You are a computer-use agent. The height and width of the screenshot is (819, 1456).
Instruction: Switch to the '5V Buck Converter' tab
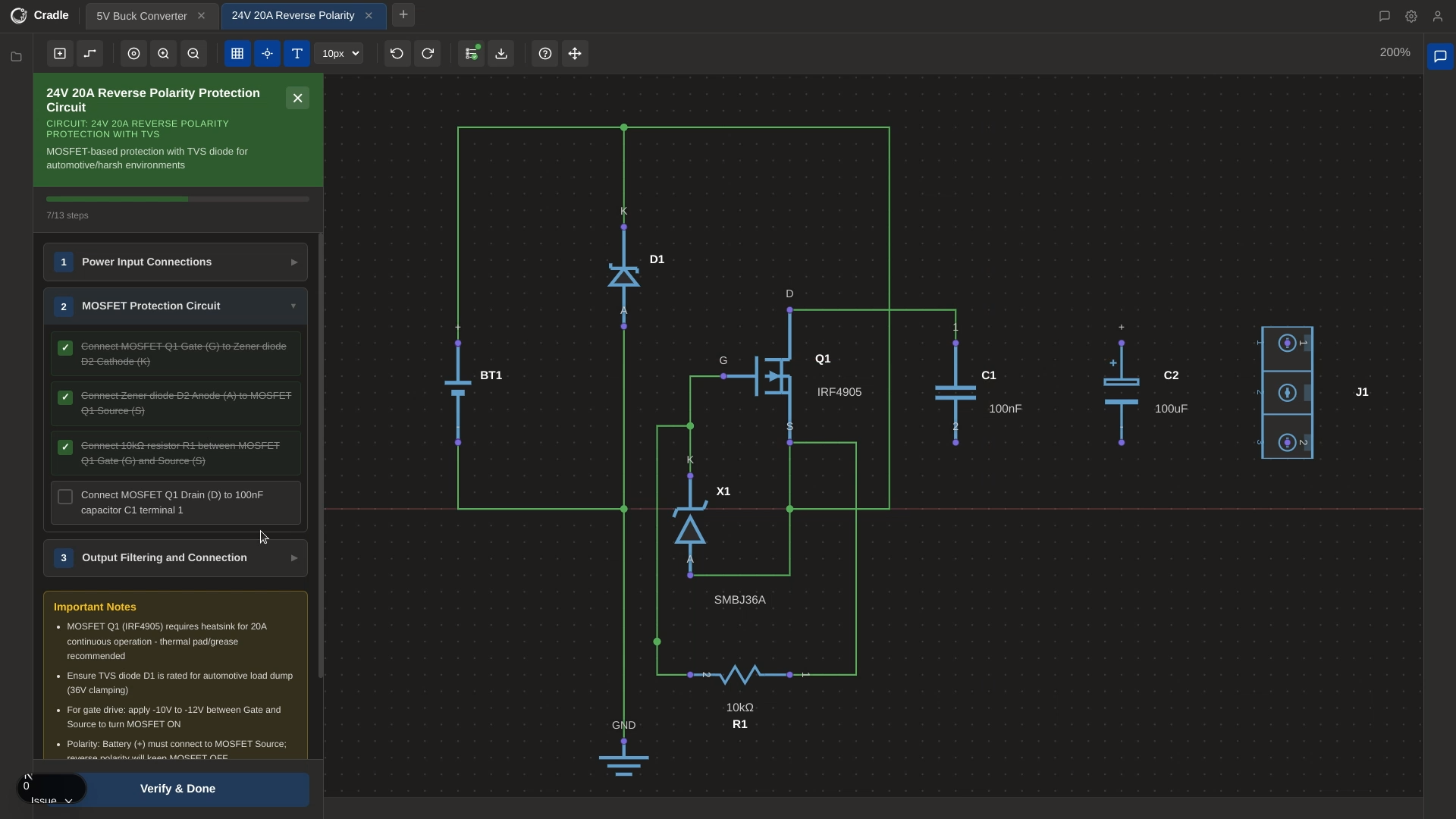(141, 15)
